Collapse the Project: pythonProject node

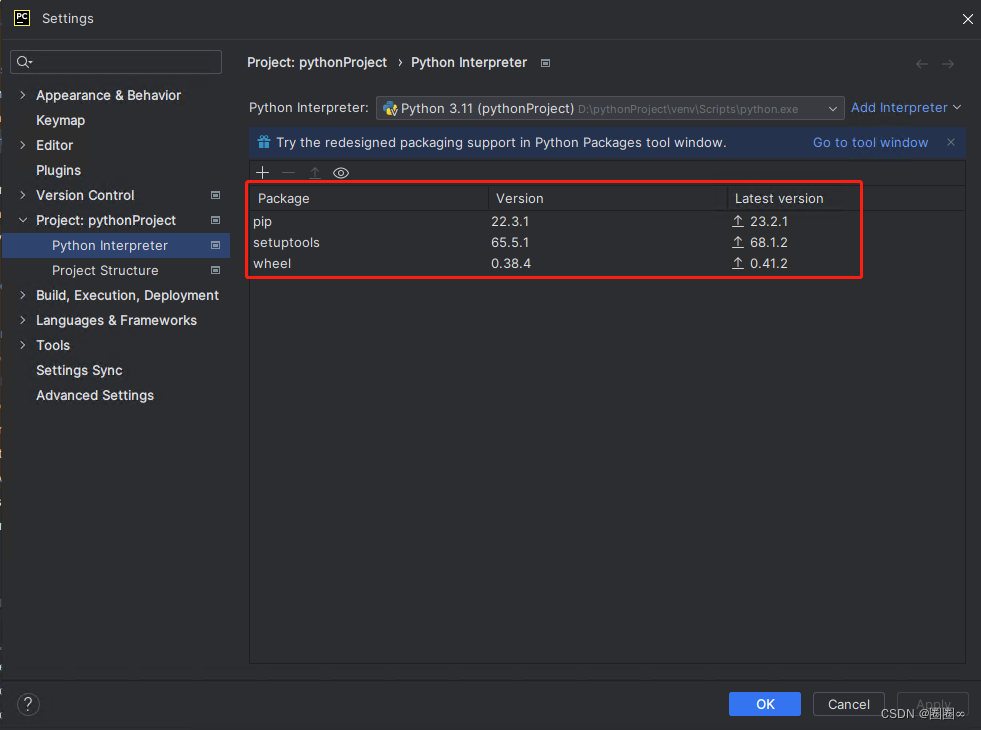[x=23, y=220]
